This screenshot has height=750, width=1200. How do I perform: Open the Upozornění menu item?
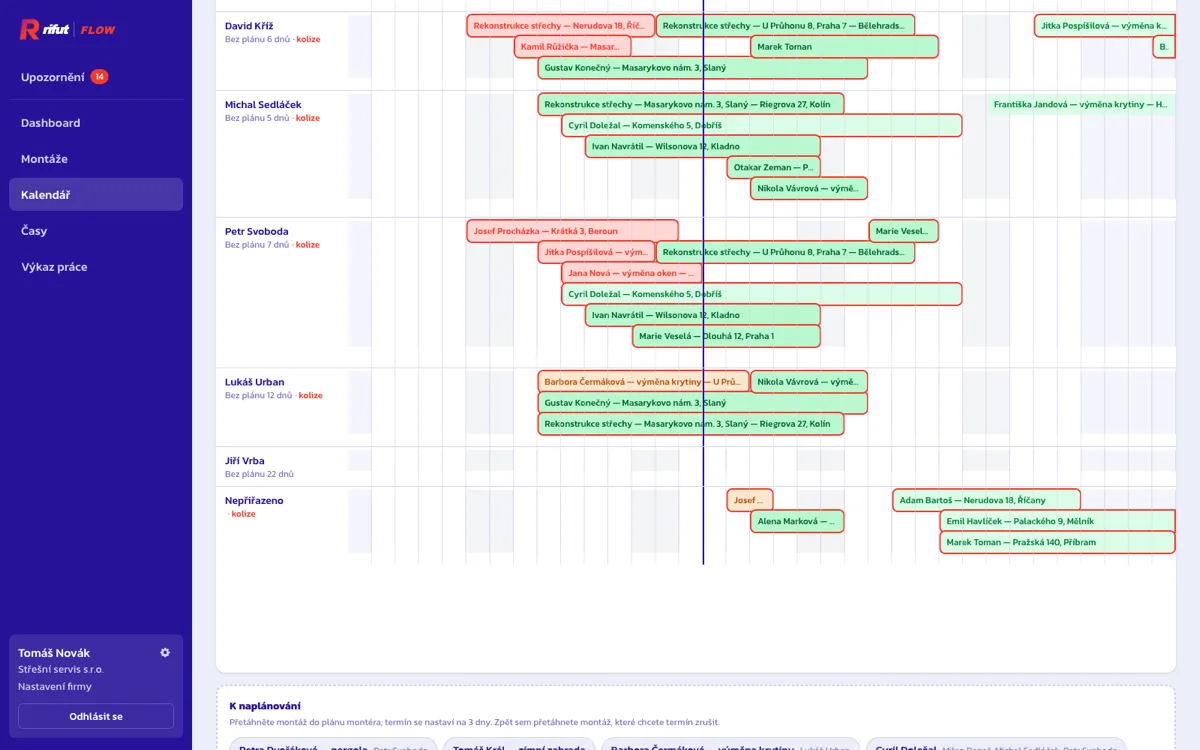pyautogui.click(x=52, y=77)
